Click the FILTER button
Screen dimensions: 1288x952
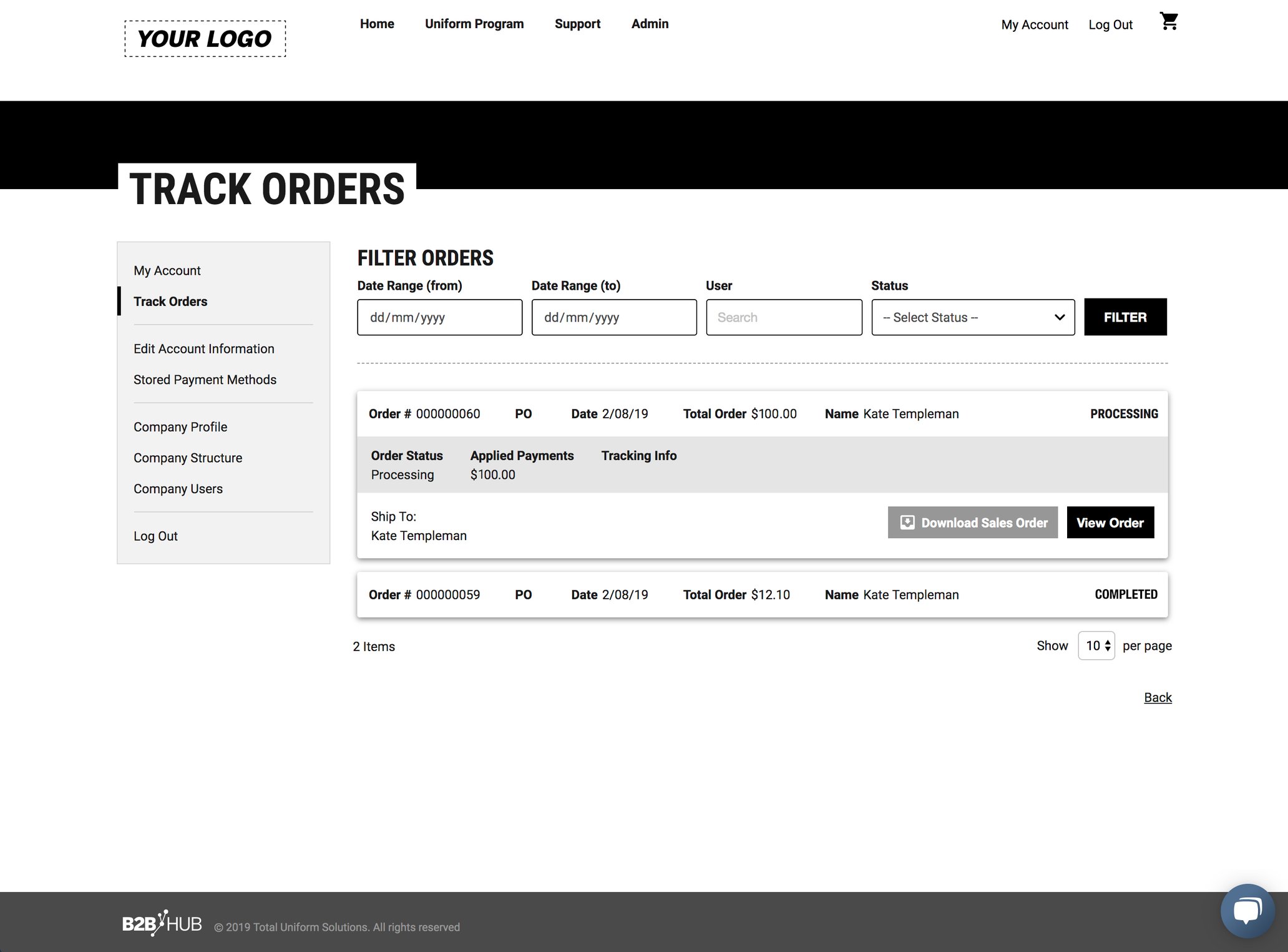pyautogui.click(x=1125, y=317)
